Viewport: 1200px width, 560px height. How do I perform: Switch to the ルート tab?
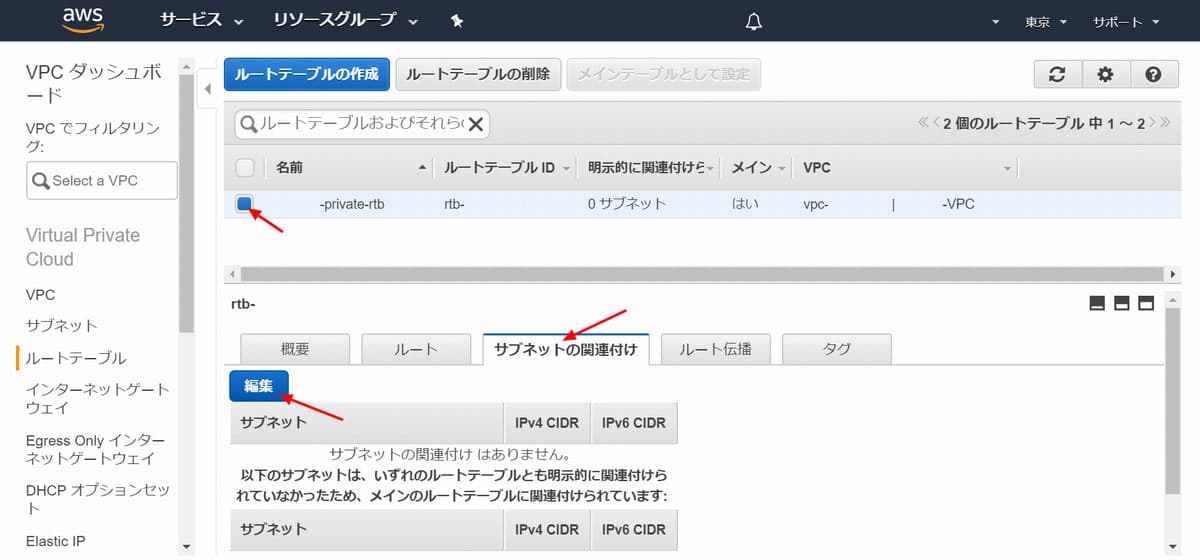pyautogui.click(x=415, y=349)
